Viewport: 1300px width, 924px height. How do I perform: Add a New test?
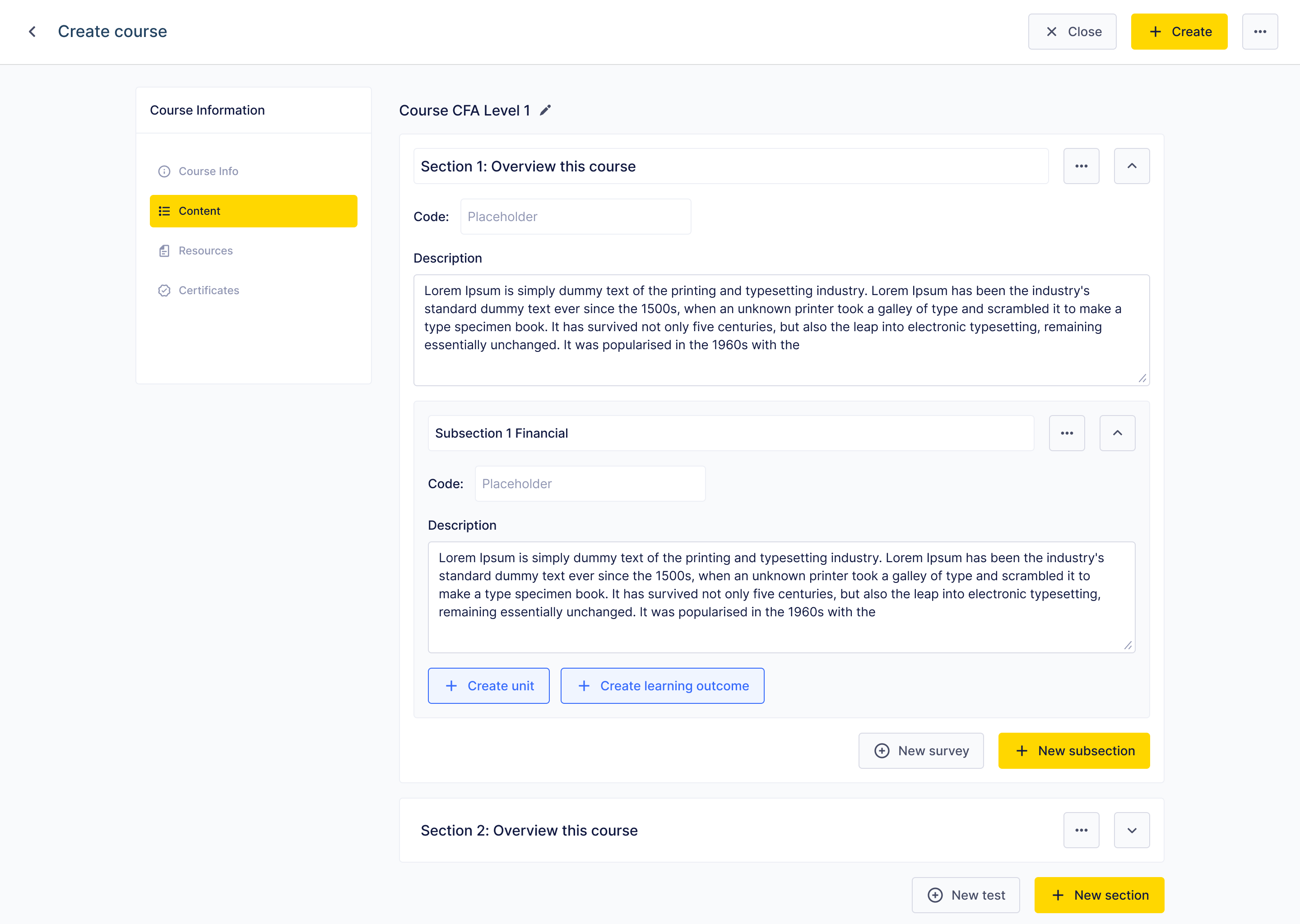[x=966, y=895]
